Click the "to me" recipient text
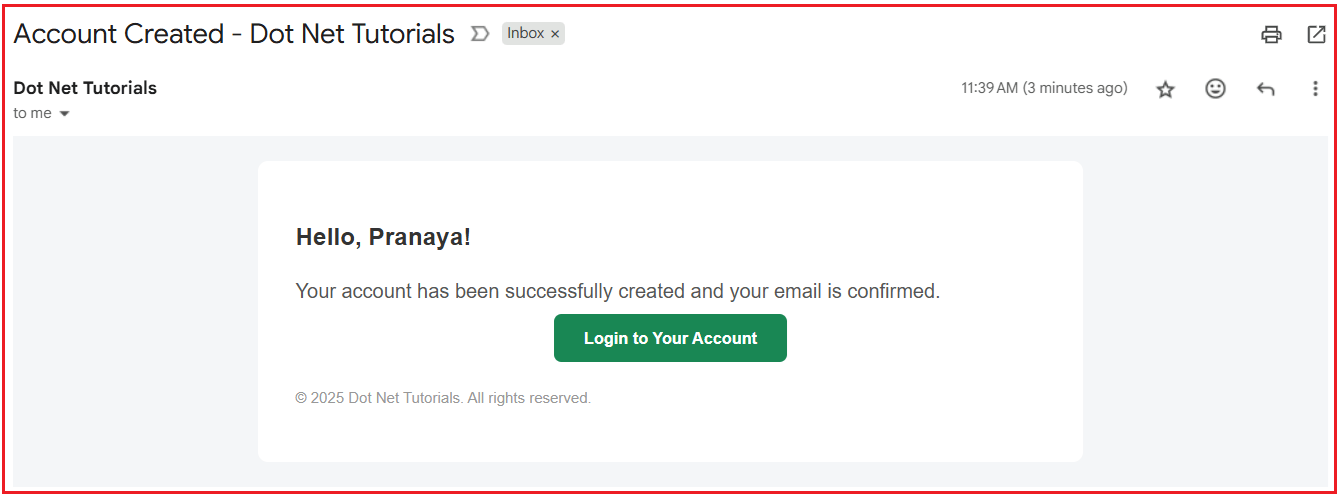Viewport: 1338px width, 496px height. click(32, 114)
